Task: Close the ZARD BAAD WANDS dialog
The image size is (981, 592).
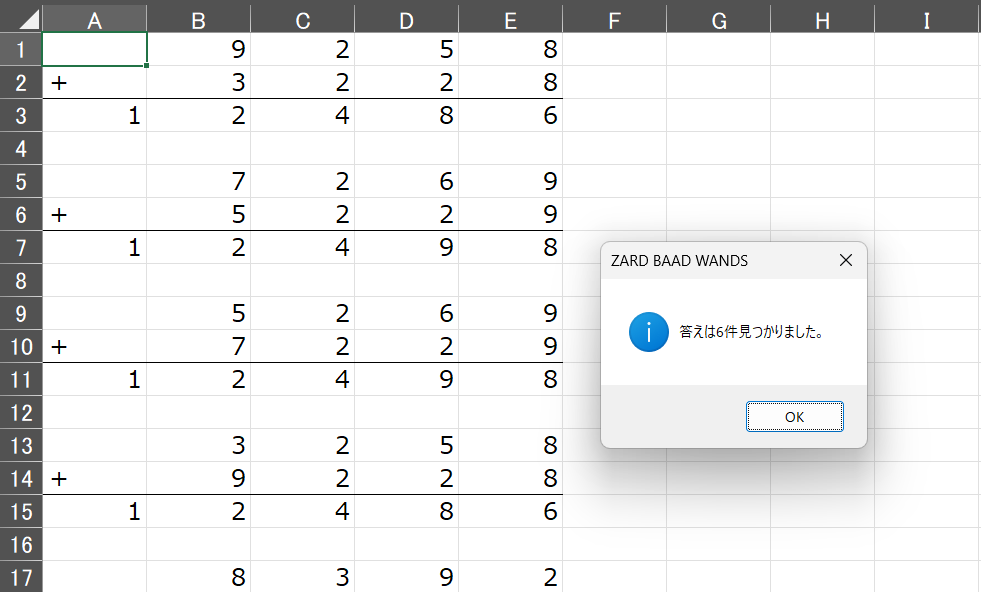Action: click(x=846, y=260)
